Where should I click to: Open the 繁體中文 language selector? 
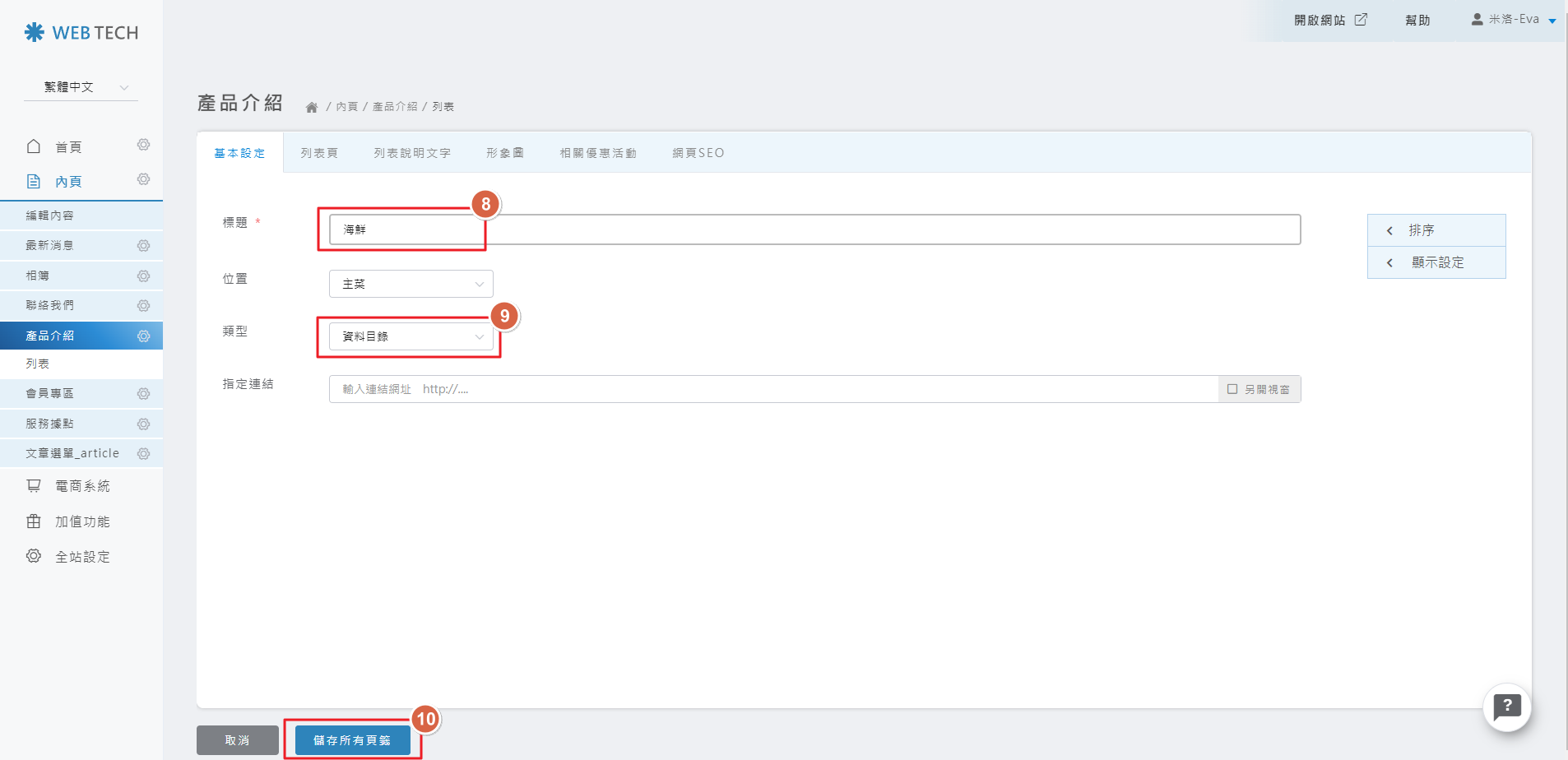coord(81,87)
